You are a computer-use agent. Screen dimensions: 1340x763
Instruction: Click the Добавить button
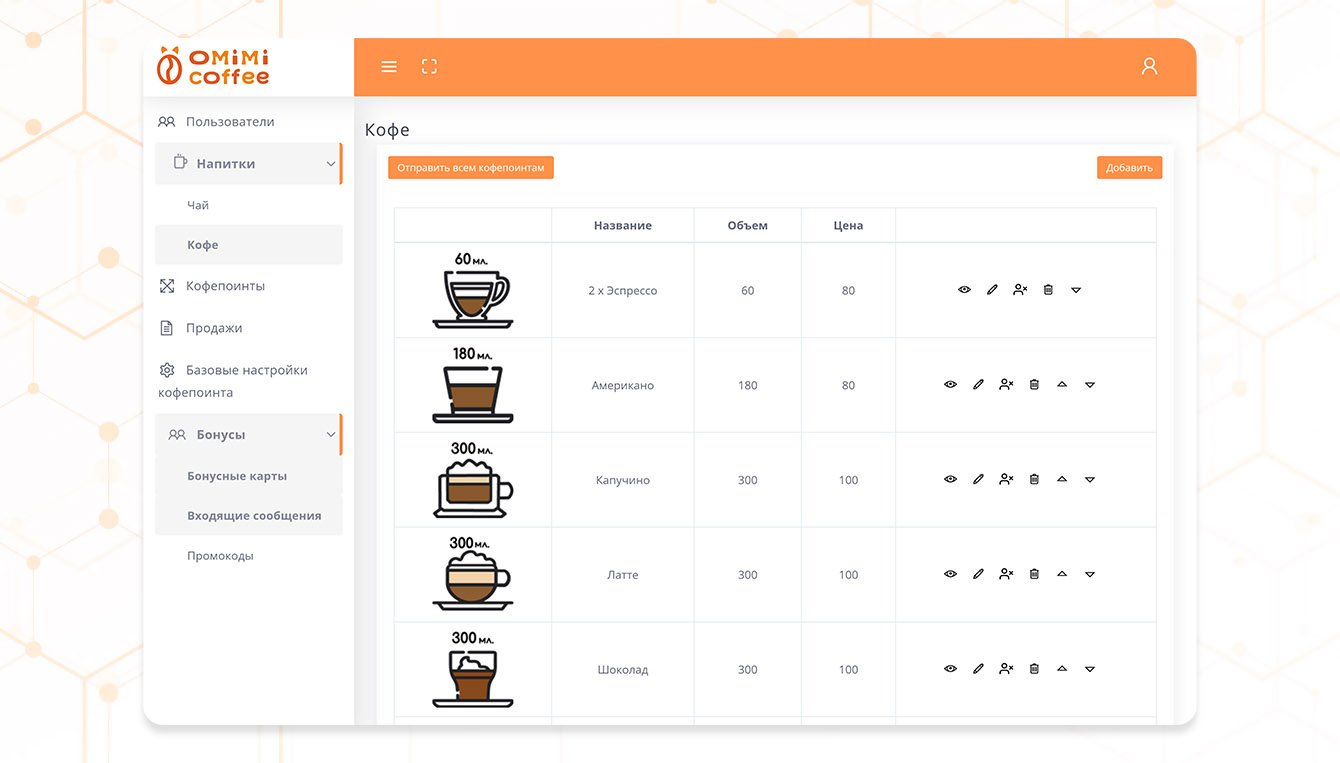(1129, 168)
